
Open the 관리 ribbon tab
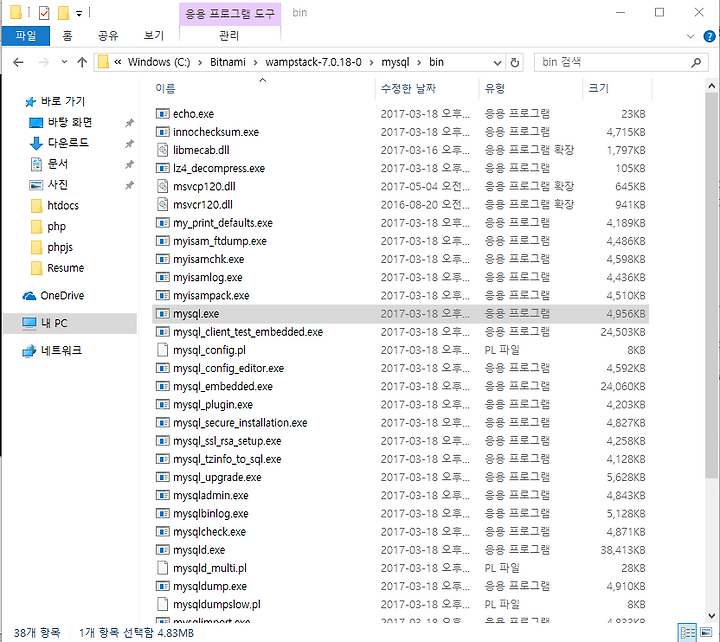[229, 35]
